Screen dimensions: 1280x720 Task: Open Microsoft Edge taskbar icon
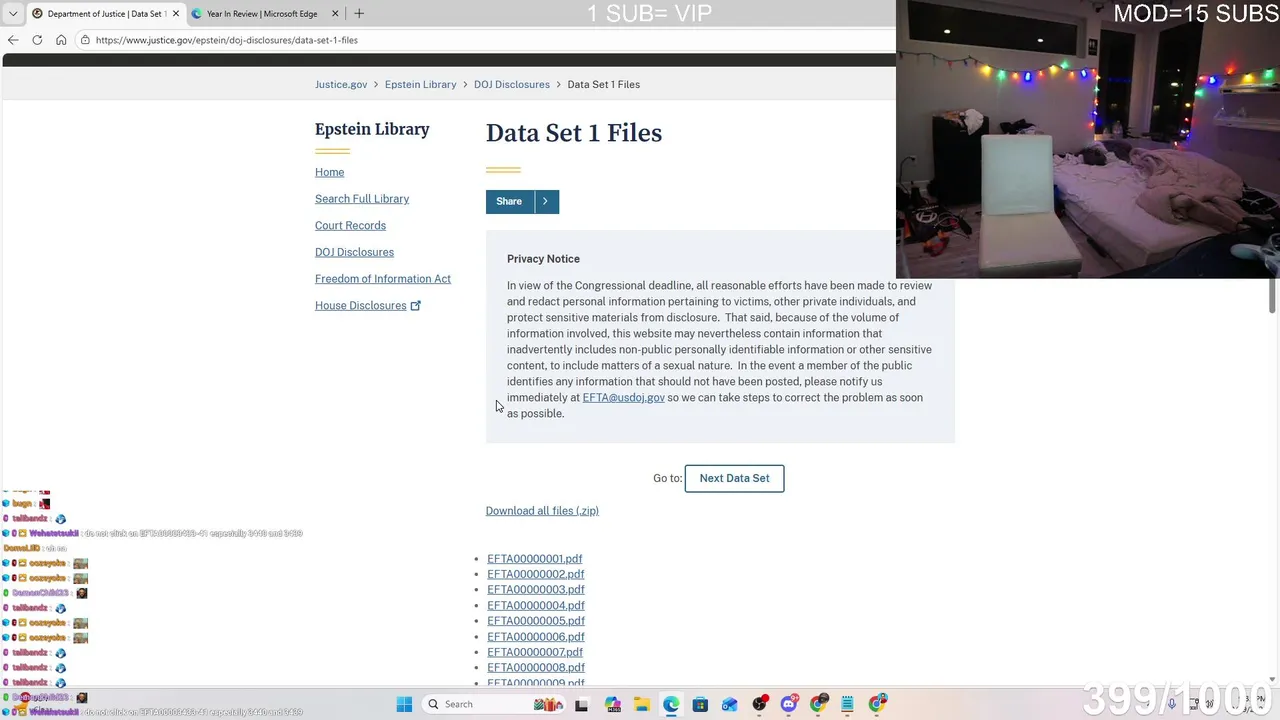coord(671,704)
